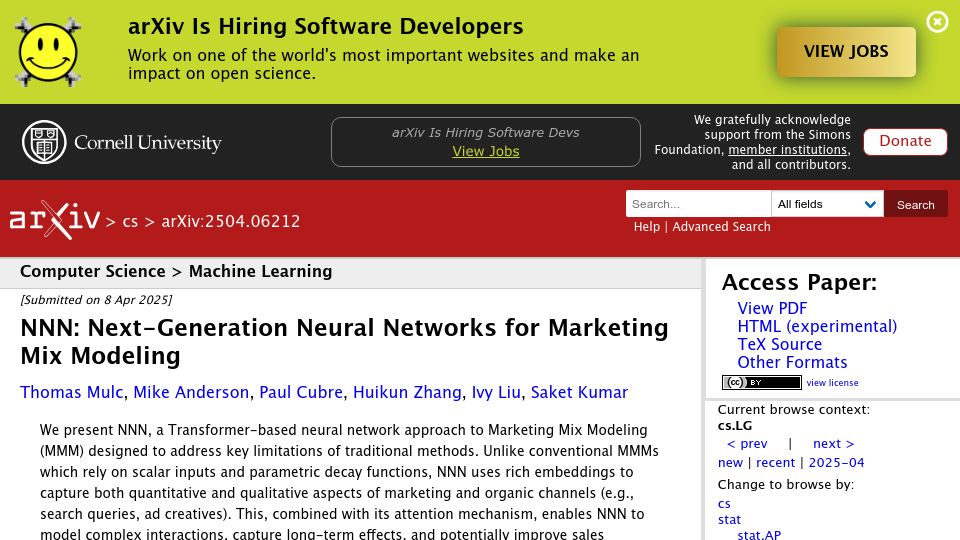Open the view license link
This screenshot has width=960, height=540.
[x=832, y=383]
